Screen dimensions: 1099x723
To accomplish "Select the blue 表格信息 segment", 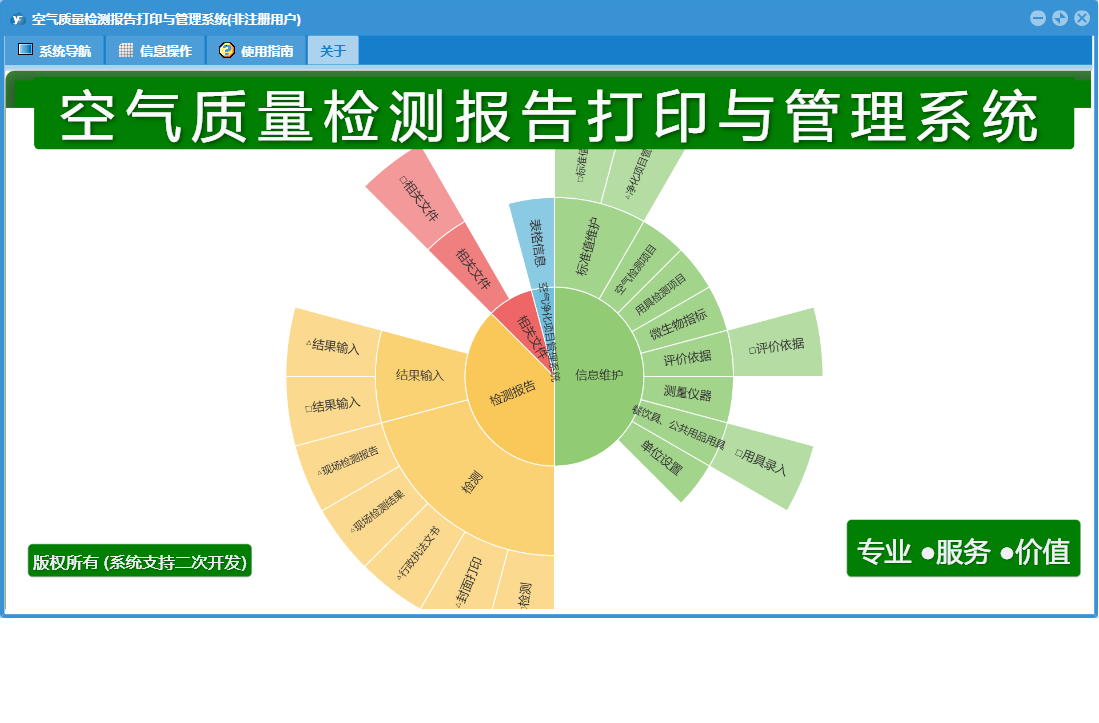I will (535, 242).
